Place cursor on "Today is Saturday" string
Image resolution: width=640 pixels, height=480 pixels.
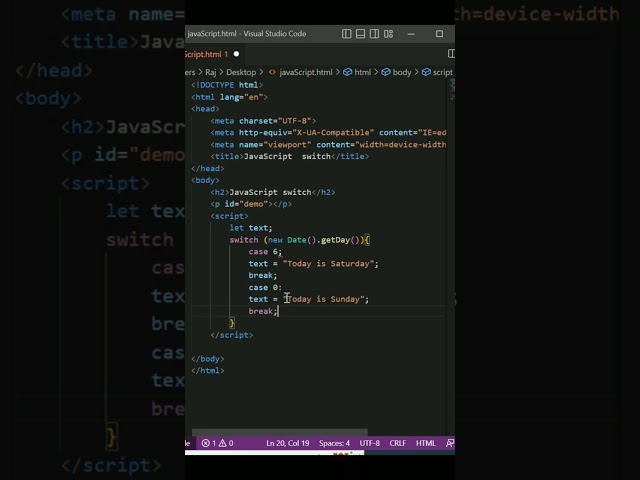point(327,264)
